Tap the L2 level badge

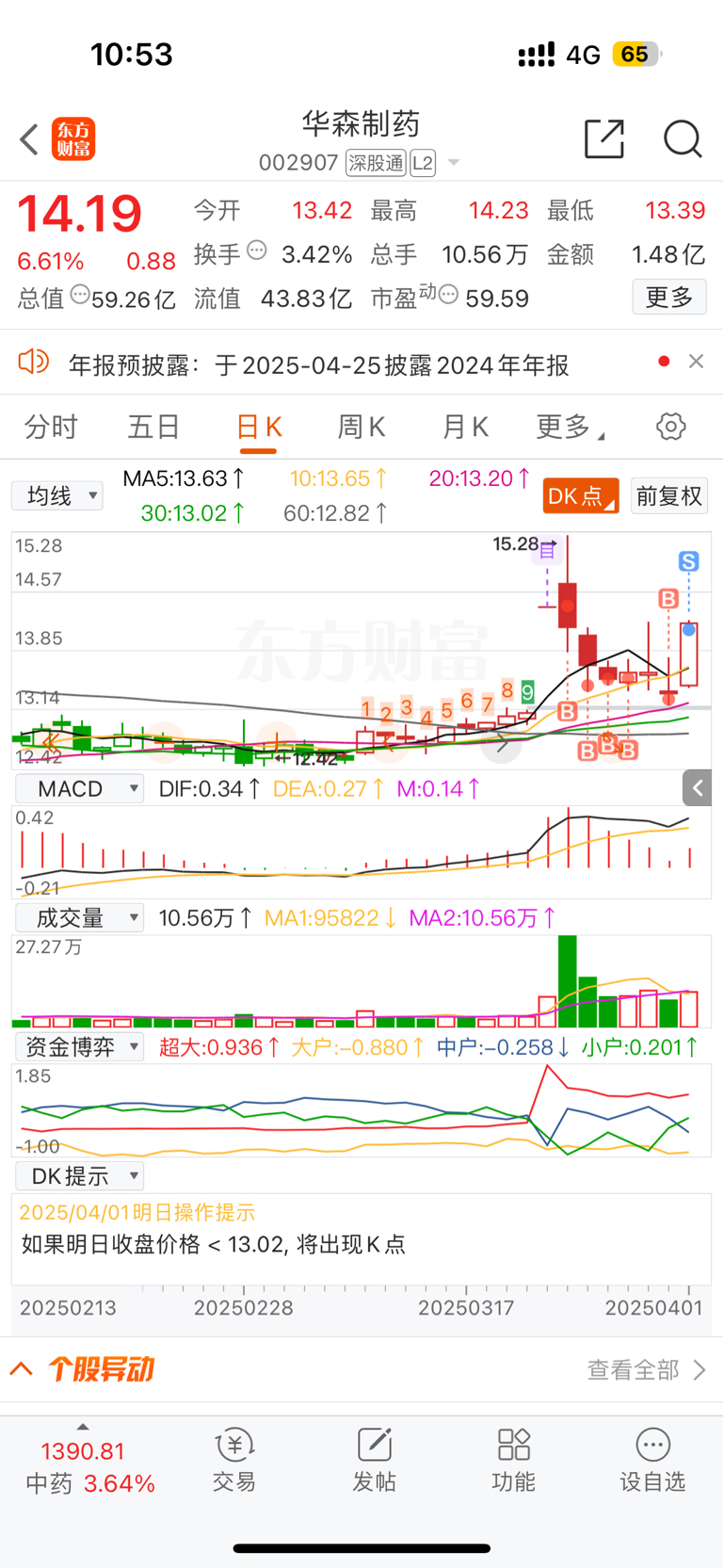click(x=423, y=163)
